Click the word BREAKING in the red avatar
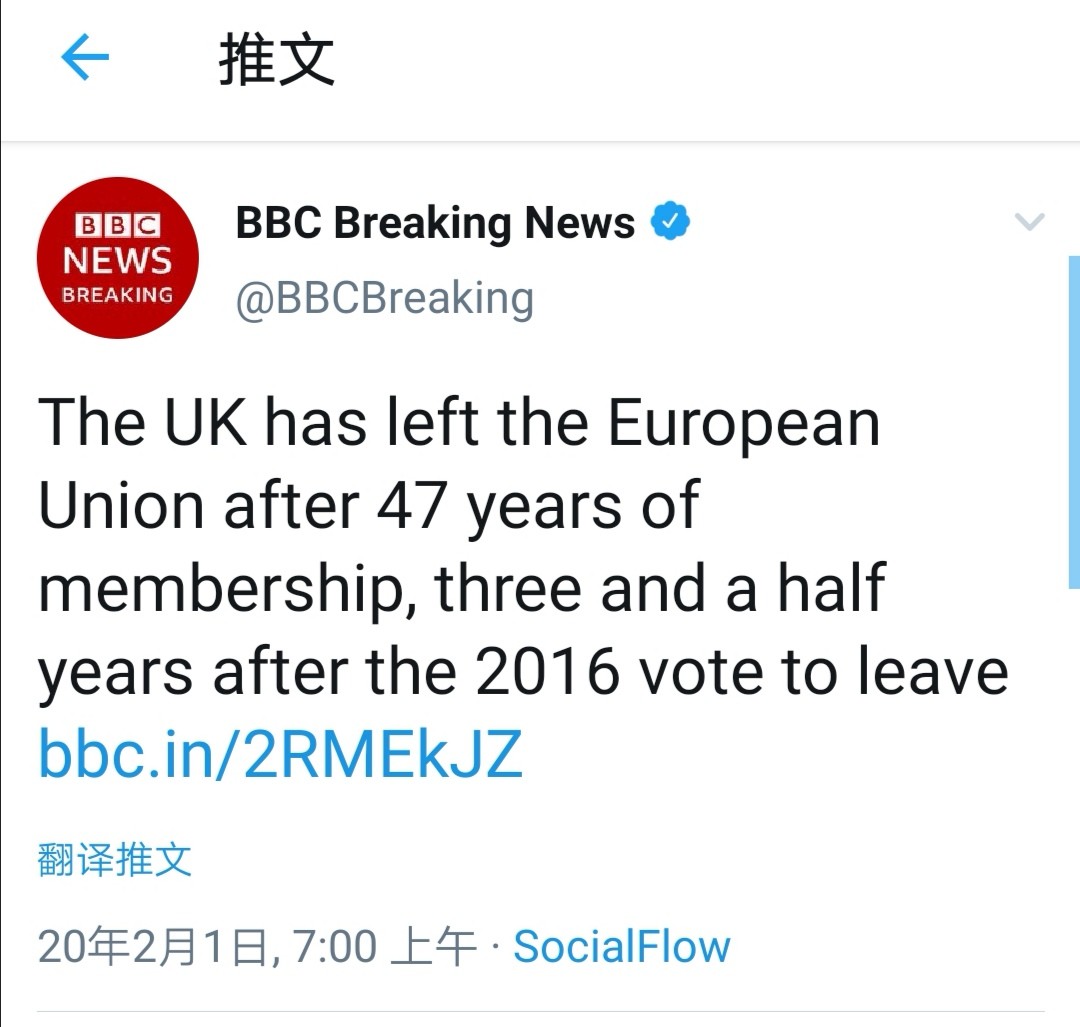The height and width of the screenshot is (1027, 1080). point(118,295)
